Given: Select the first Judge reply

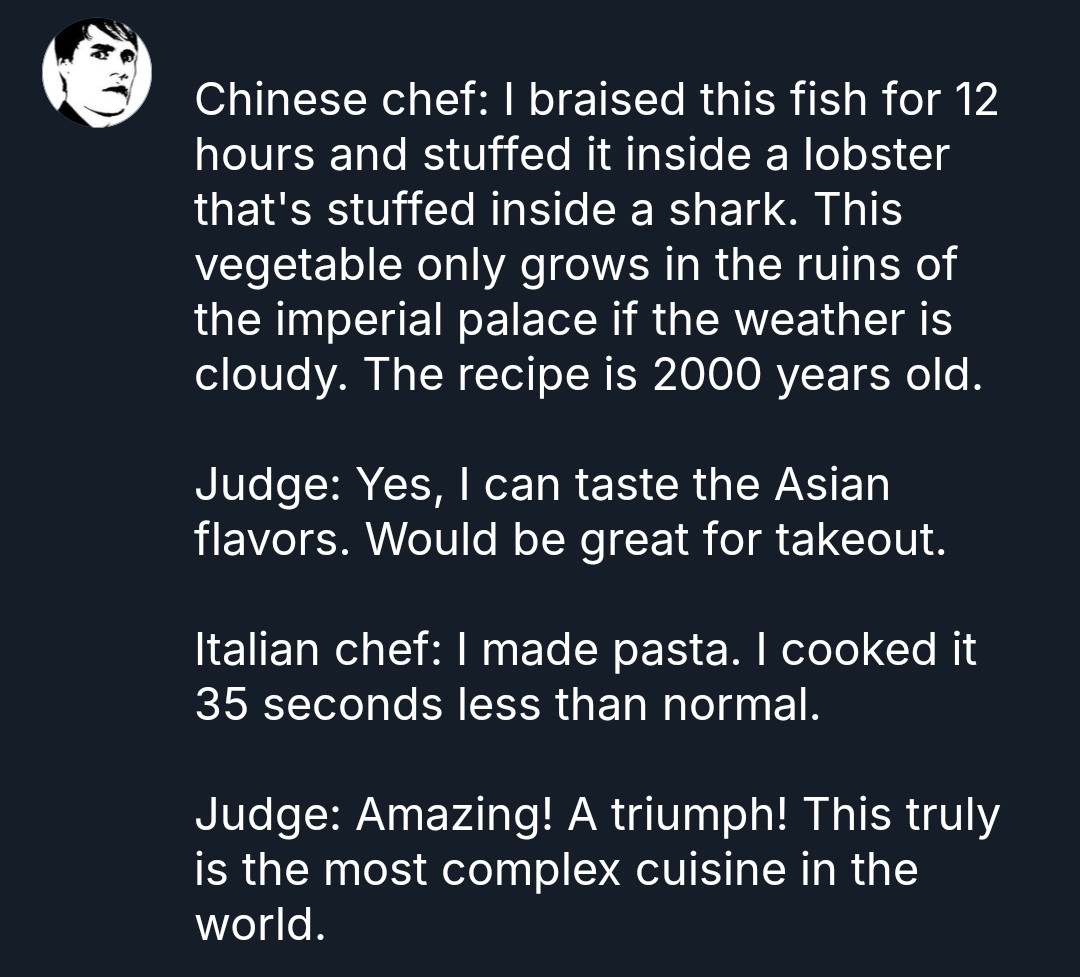Looking at the screenshot, I should point(570,513).
